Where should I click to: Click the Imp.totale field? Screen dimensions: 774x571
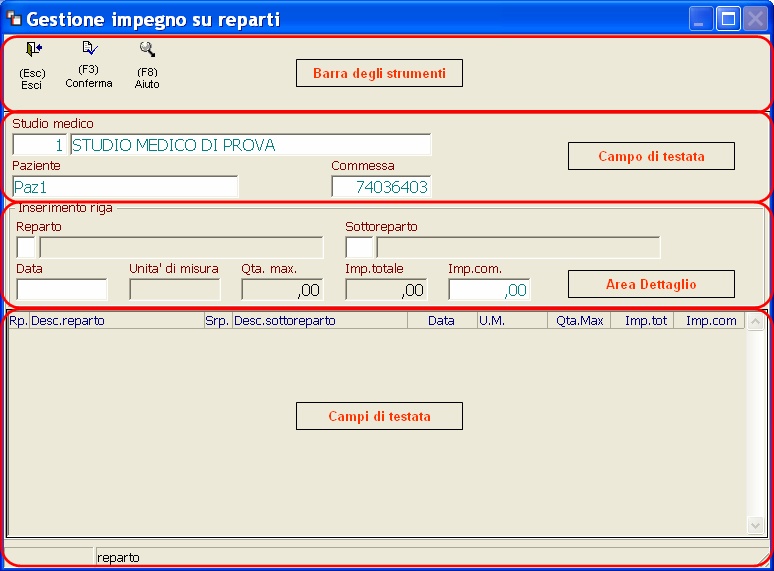[x=387, y=290]
